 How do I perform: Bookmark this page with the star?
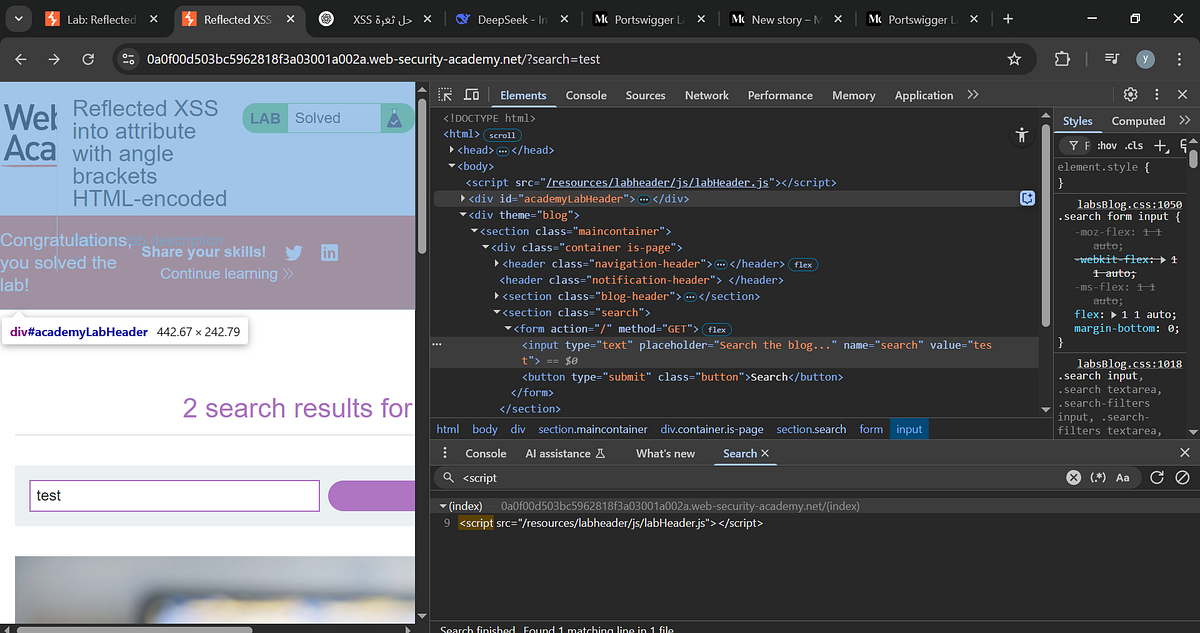click(1014, 59)
